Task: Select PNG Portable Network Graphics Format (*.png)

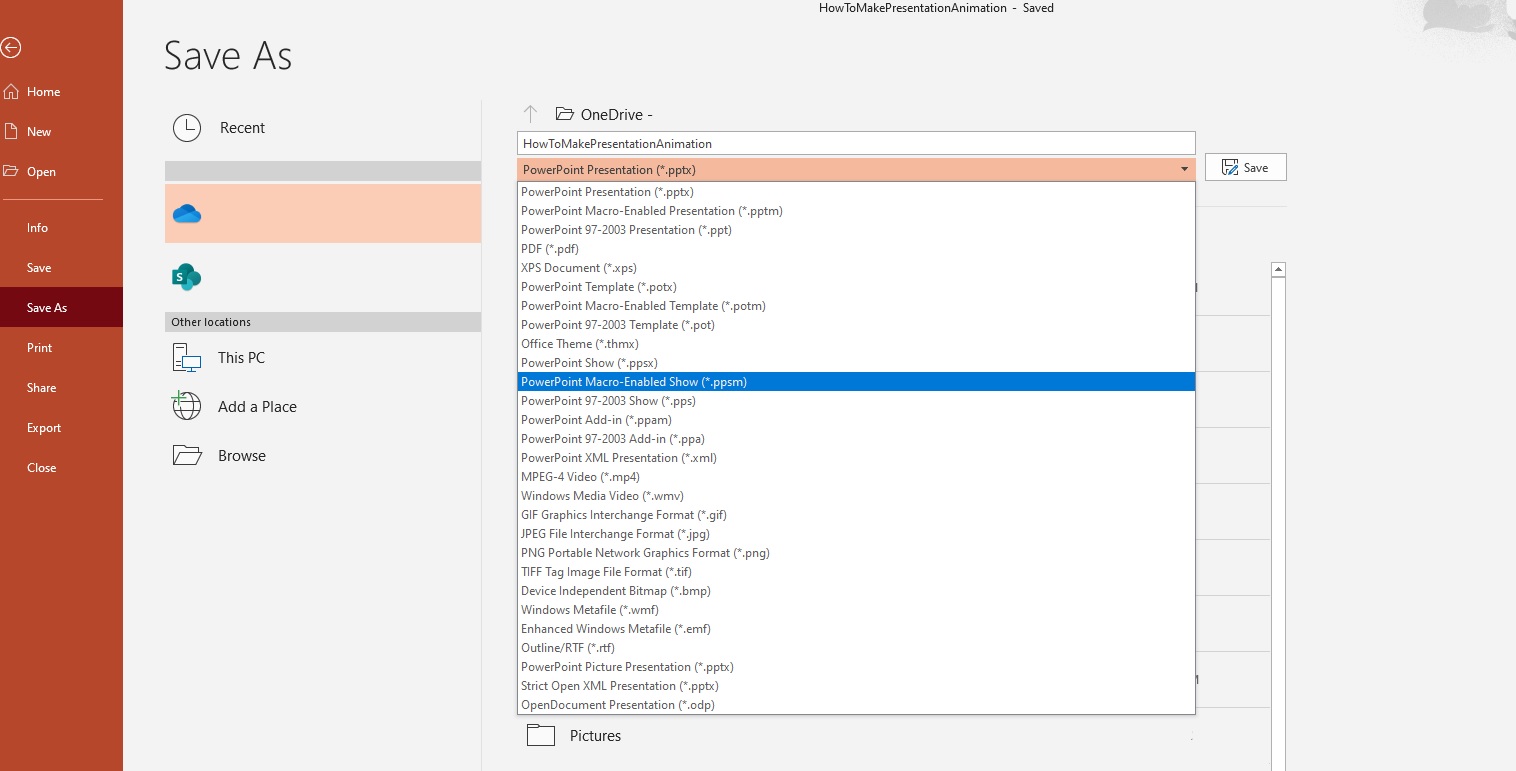Action: coord(856,553)
